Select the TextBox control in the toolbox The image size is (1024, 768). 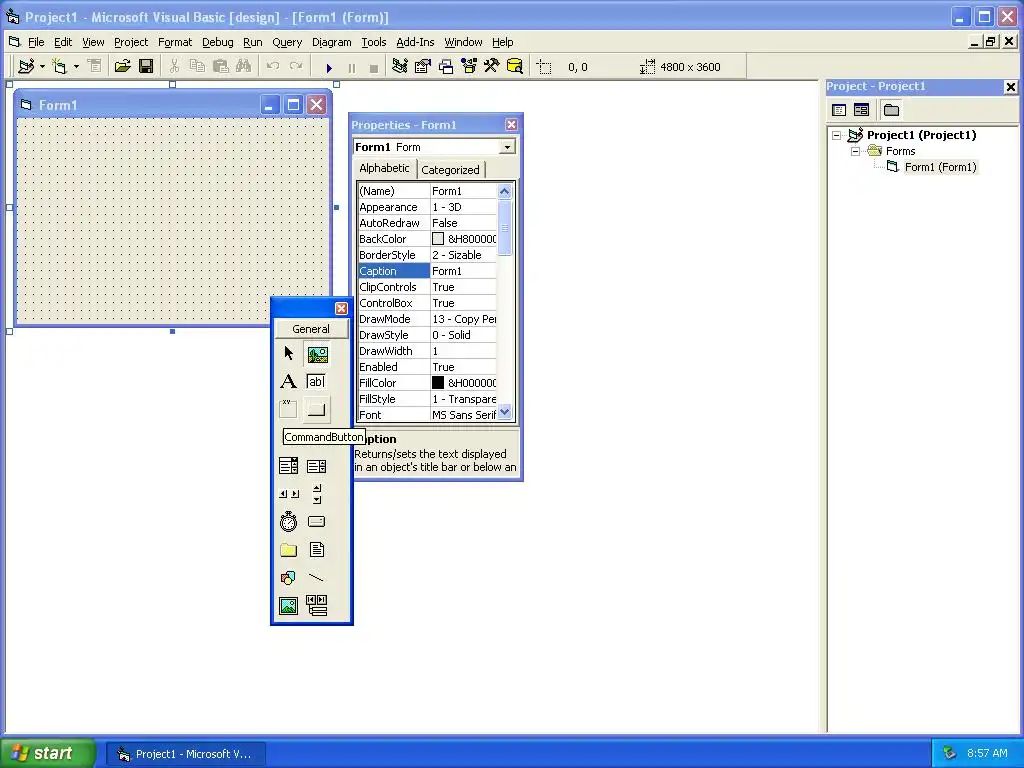pos(316,381)
